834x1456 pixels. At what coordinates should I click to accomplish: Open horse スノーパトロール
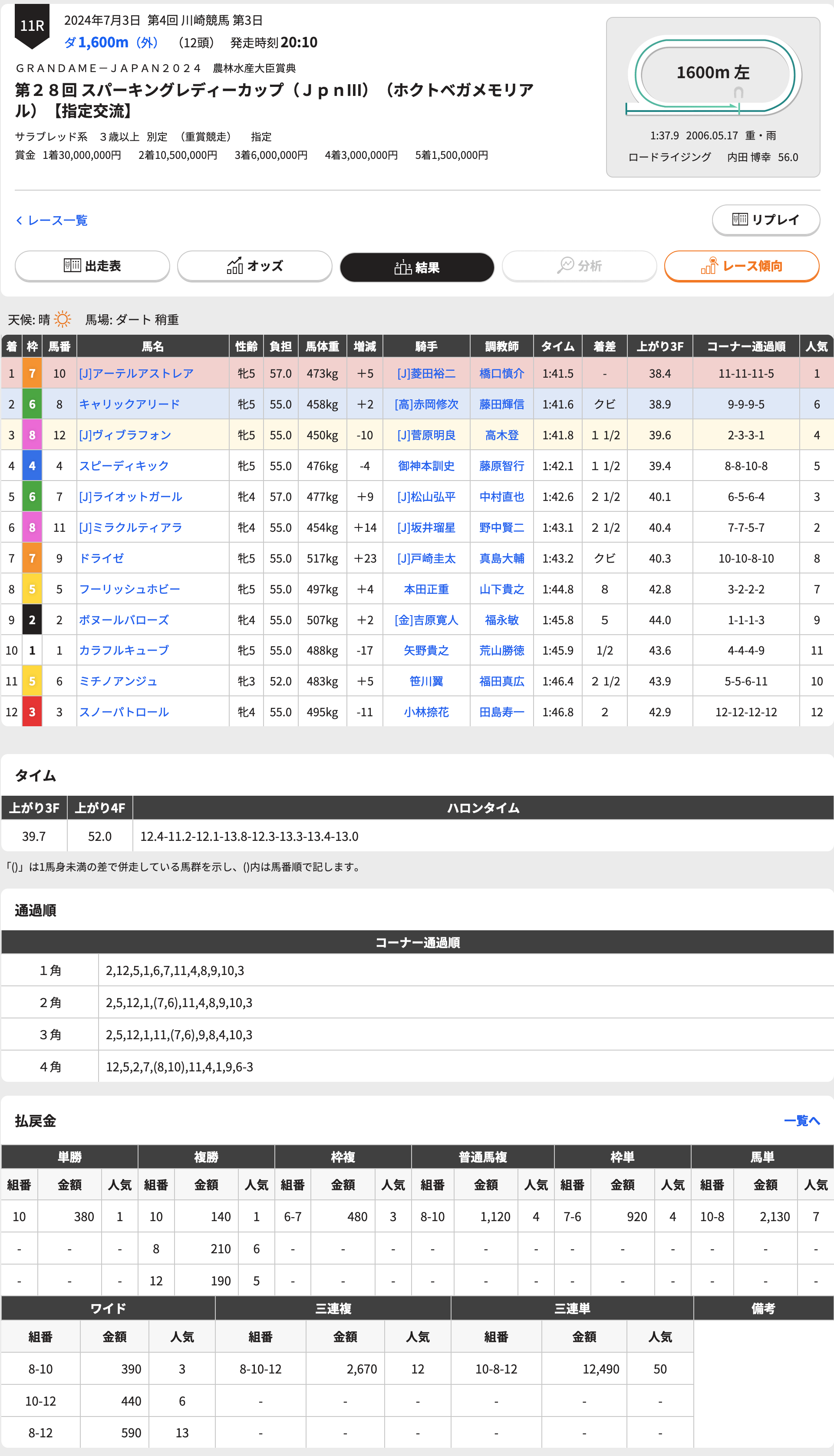pos(124,712)
